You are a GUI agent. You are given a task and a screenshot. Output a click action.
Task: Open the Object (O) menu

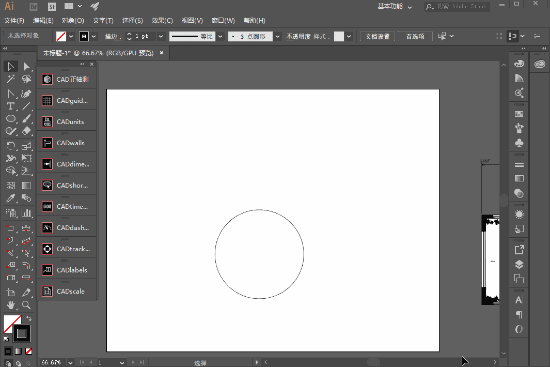pos(73,21)
